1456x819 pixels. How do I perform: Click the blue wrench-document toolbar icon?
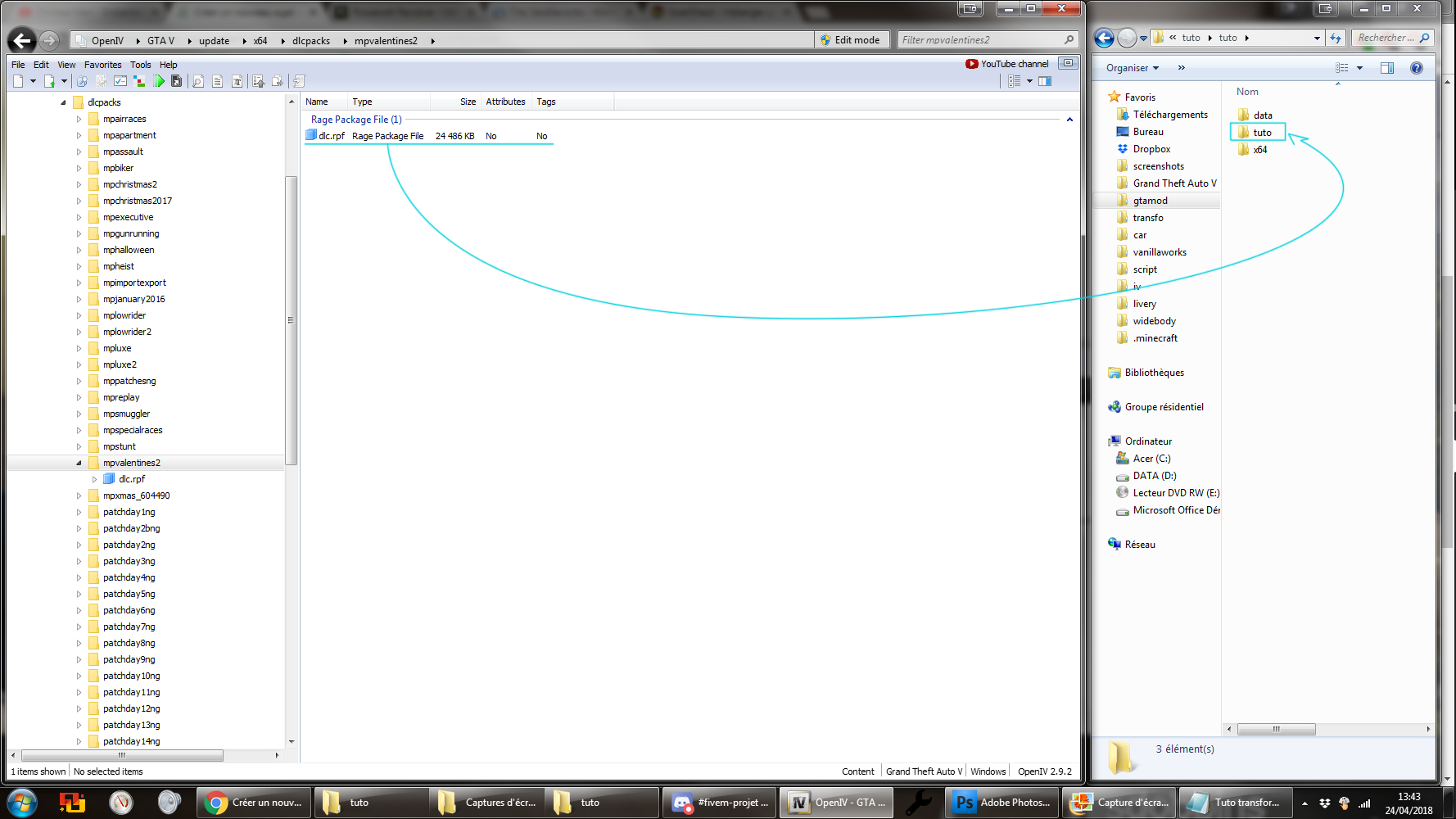pyautogui.click(x=82, y=81)
